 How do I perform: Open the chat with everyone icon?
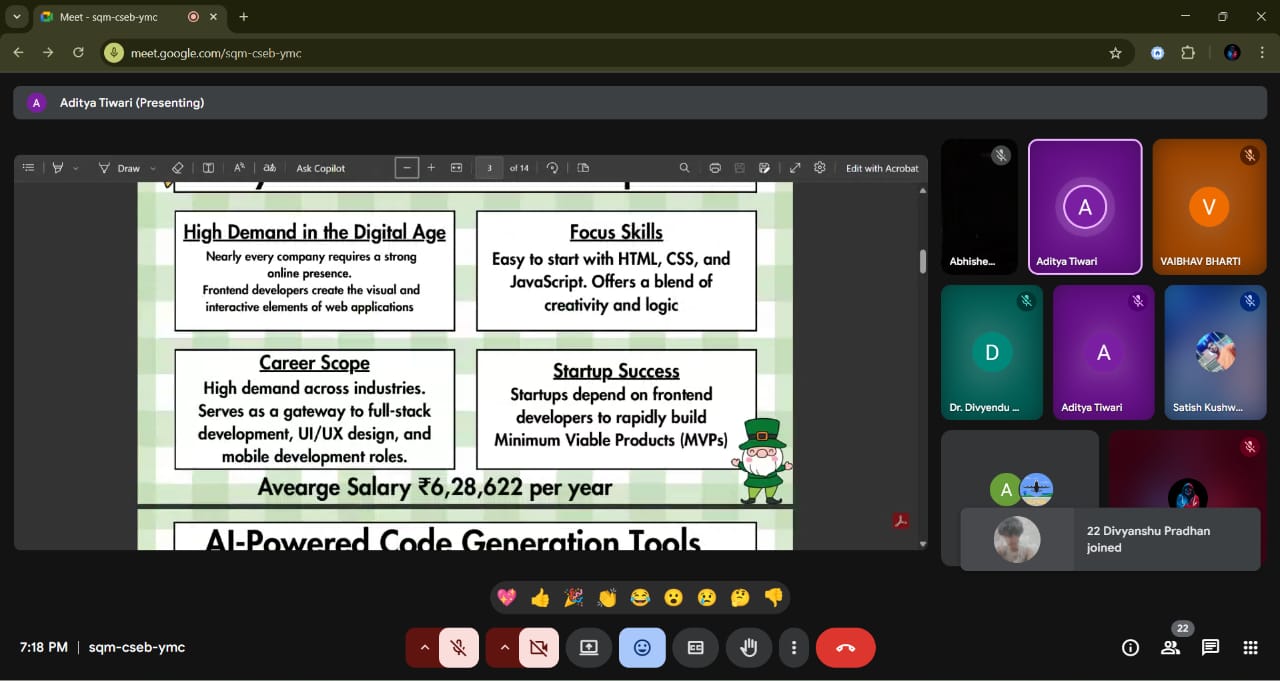pos(1210,648)
